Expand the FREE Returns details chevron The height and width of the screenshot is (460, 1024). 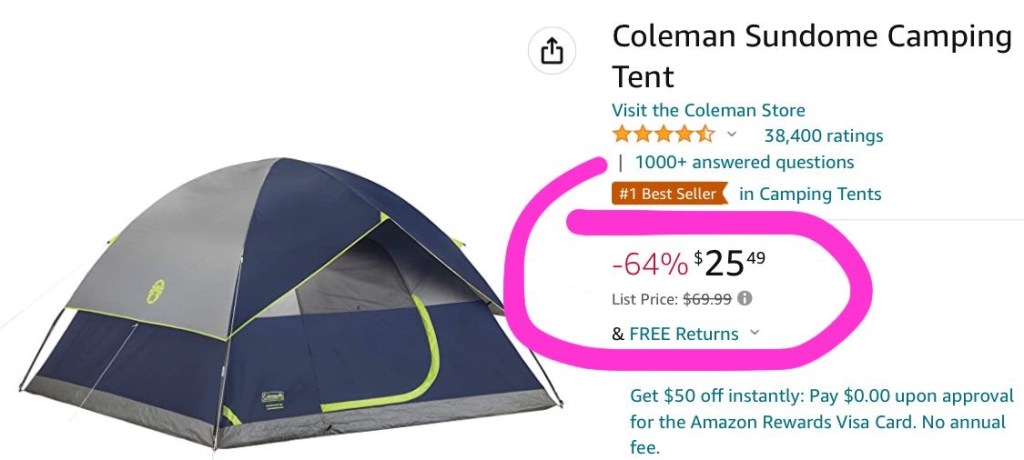pos(754,333)
